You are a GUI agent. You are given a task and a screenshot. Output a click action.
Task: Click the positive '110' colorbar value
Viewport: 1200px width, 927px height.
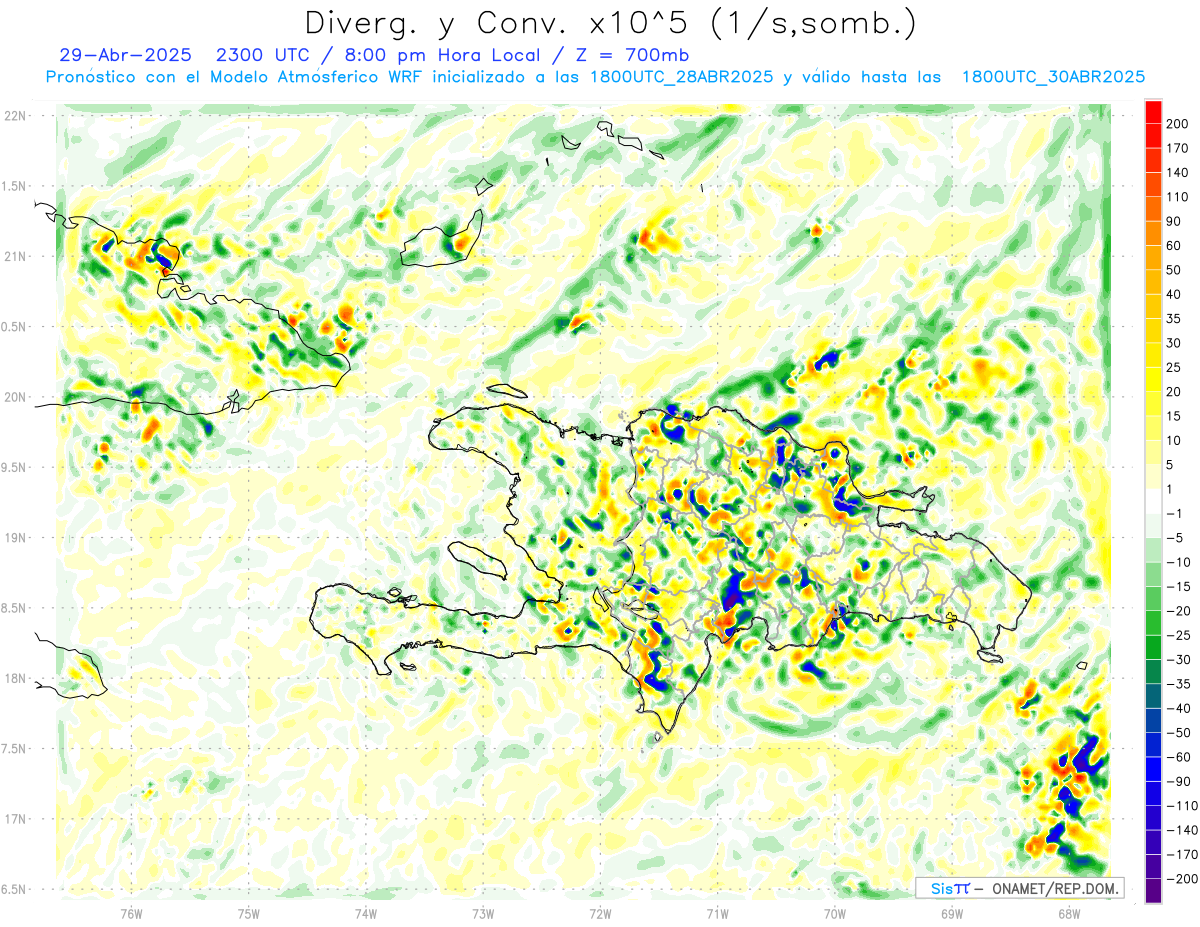point(1179,197)
